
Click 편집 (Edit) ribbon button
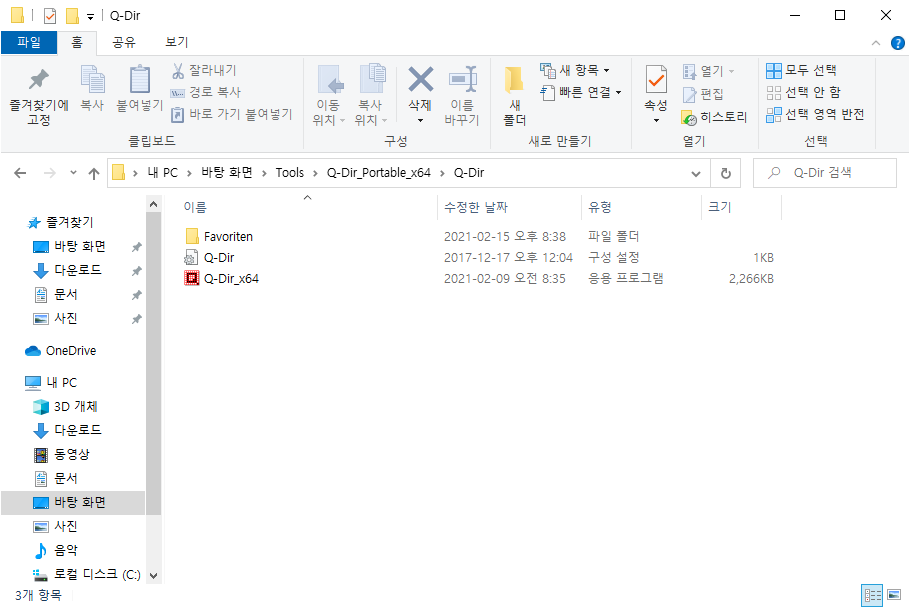point(703,93)
